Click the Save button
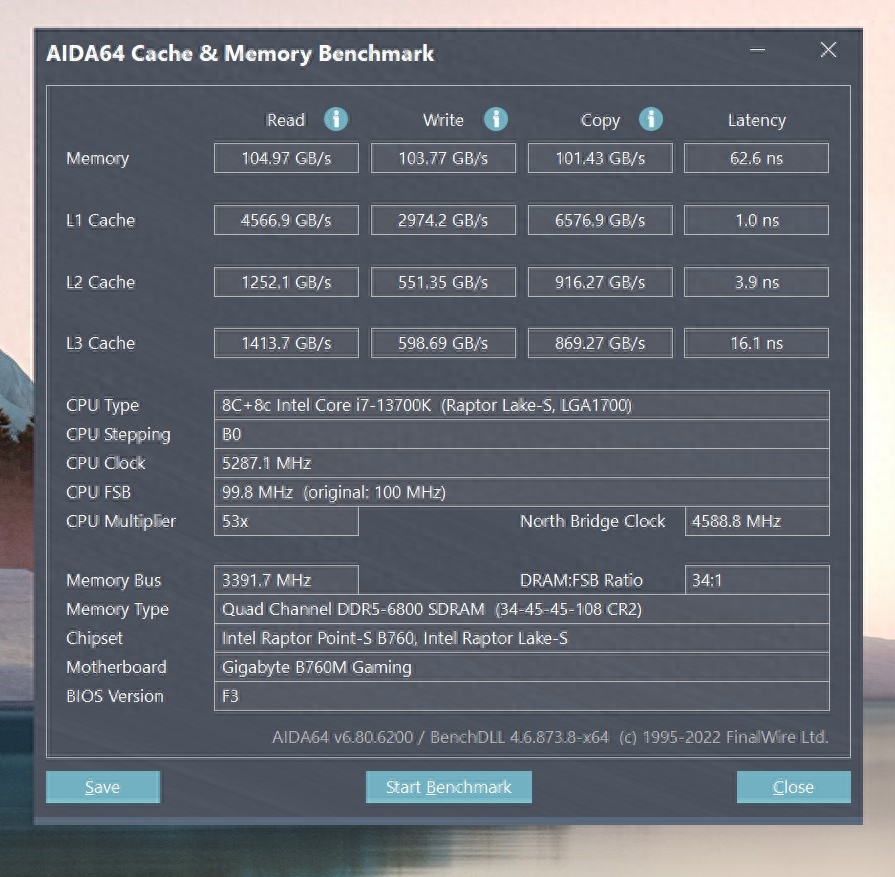 [103, 787]
